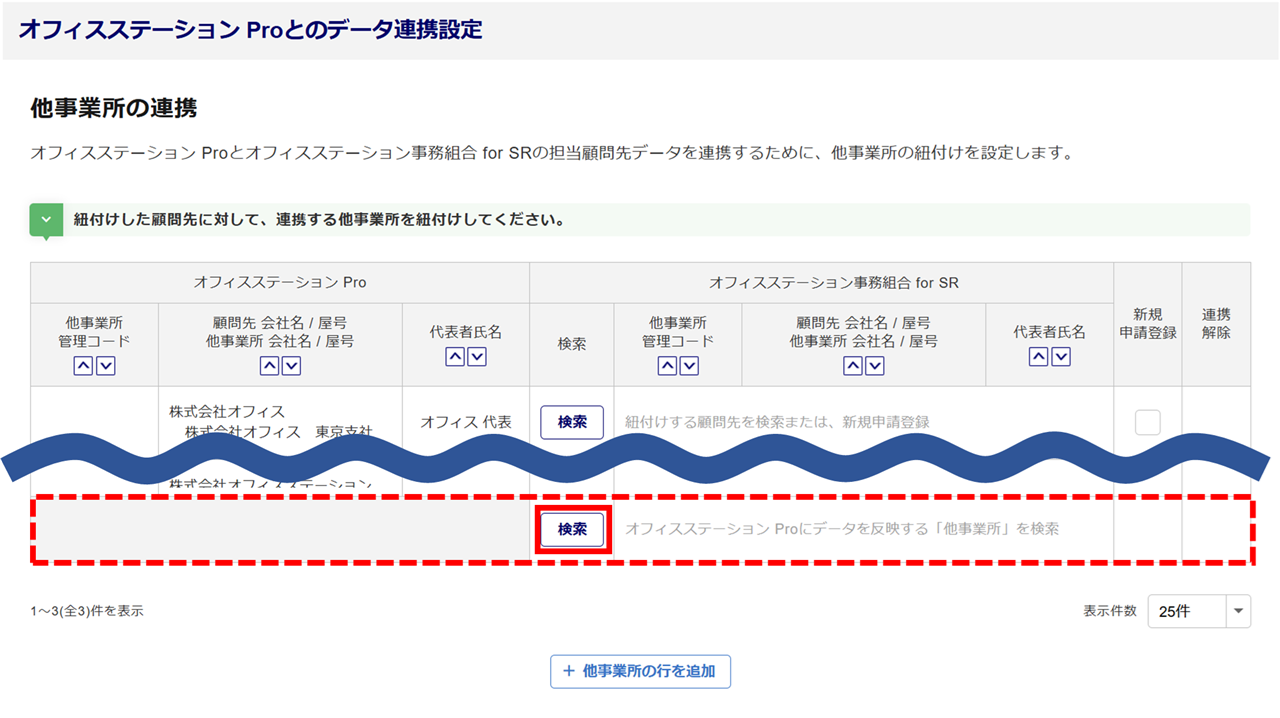The image size is (1280, 718).
Task: Click the オフィスステーション事務組合 for SR header
Action: tap(821, 283)
